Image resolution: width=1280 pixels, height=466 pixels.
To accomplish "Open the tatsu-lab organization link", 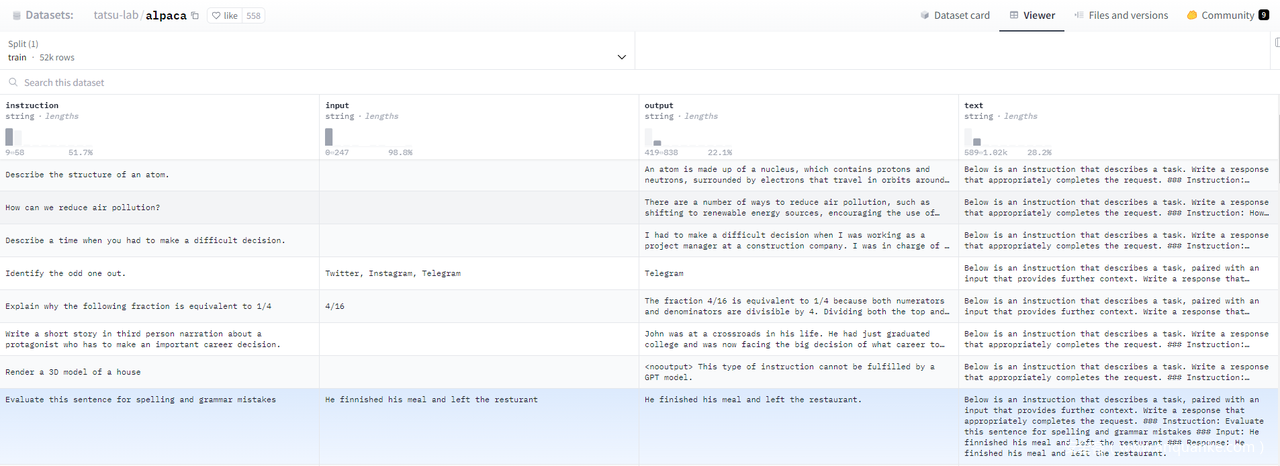I will (116, 16).
